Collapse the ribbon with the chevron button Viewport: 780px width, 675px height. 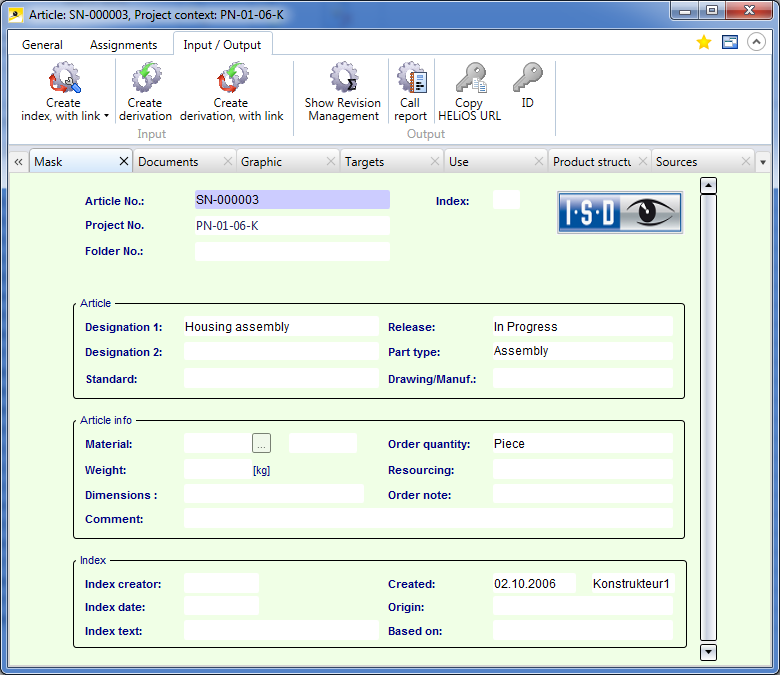pyautogui.click(x=756, y=43)
